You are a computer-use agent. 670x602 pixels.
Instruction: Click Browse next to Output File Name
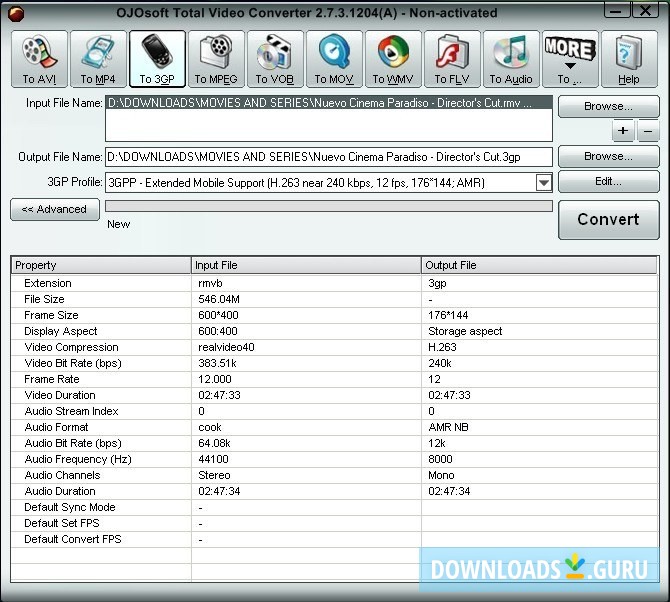coord(608,156)
